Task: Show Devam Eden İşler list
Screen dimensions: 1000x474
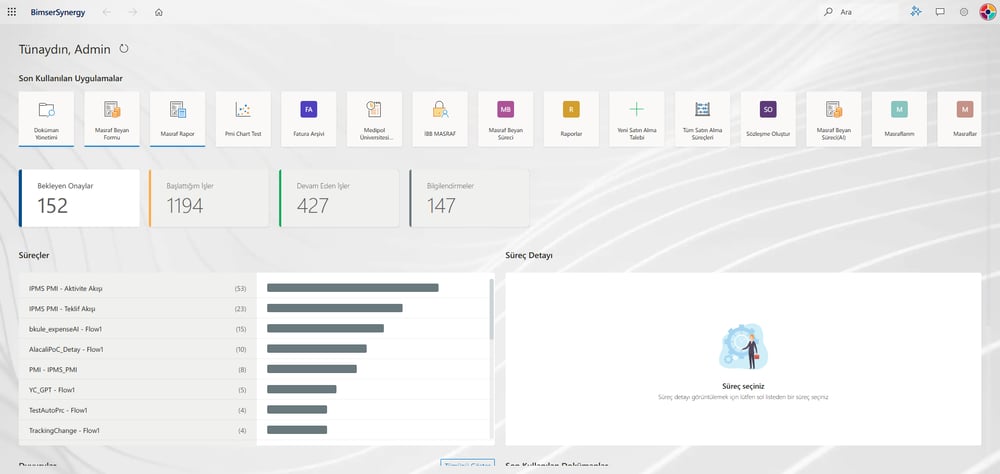Action: click(339, 198)
